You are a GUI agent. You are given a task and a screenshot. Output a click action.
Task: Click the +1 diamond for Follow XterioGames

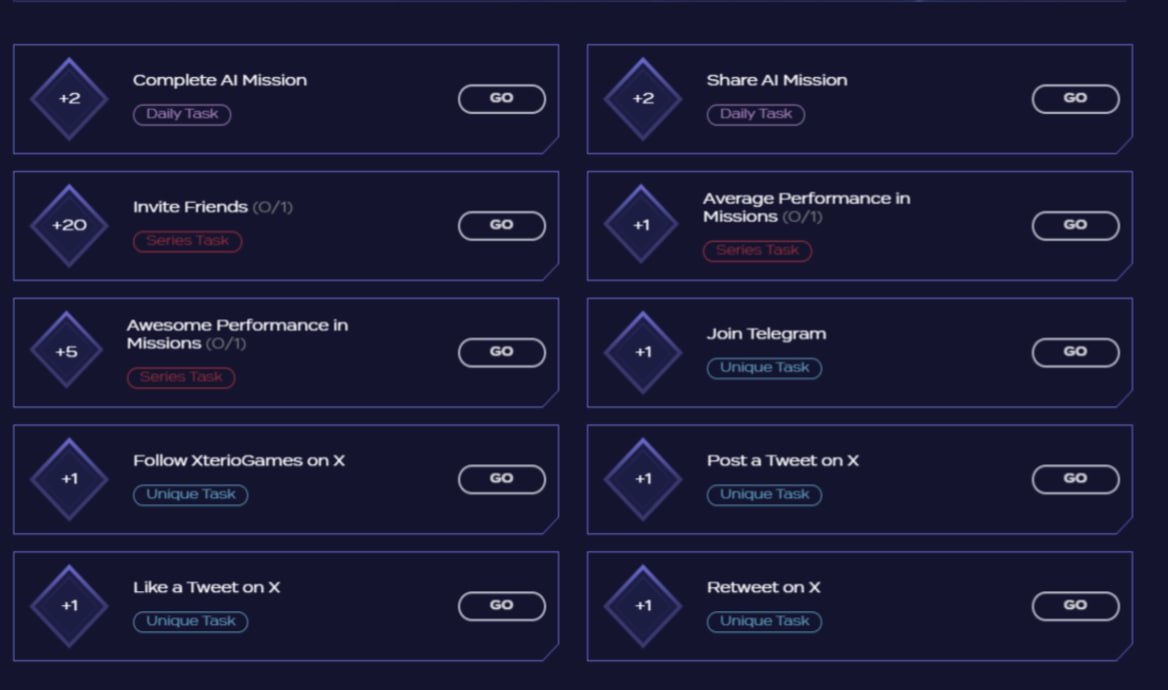pos(69,478)
